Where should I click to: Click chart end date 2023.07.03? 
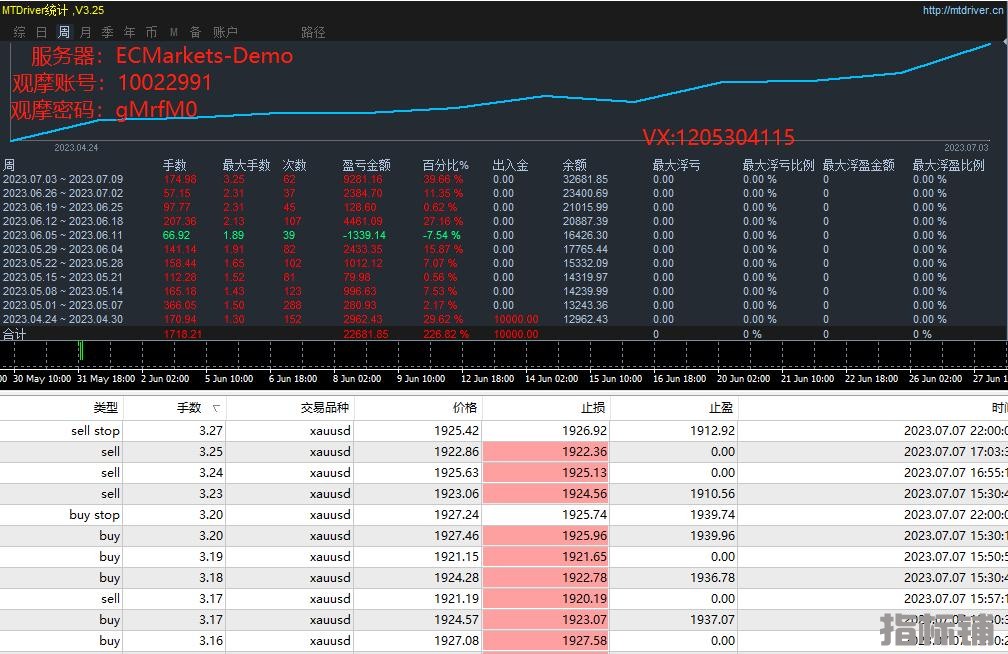pyautogui.click(x=966, y=148)
